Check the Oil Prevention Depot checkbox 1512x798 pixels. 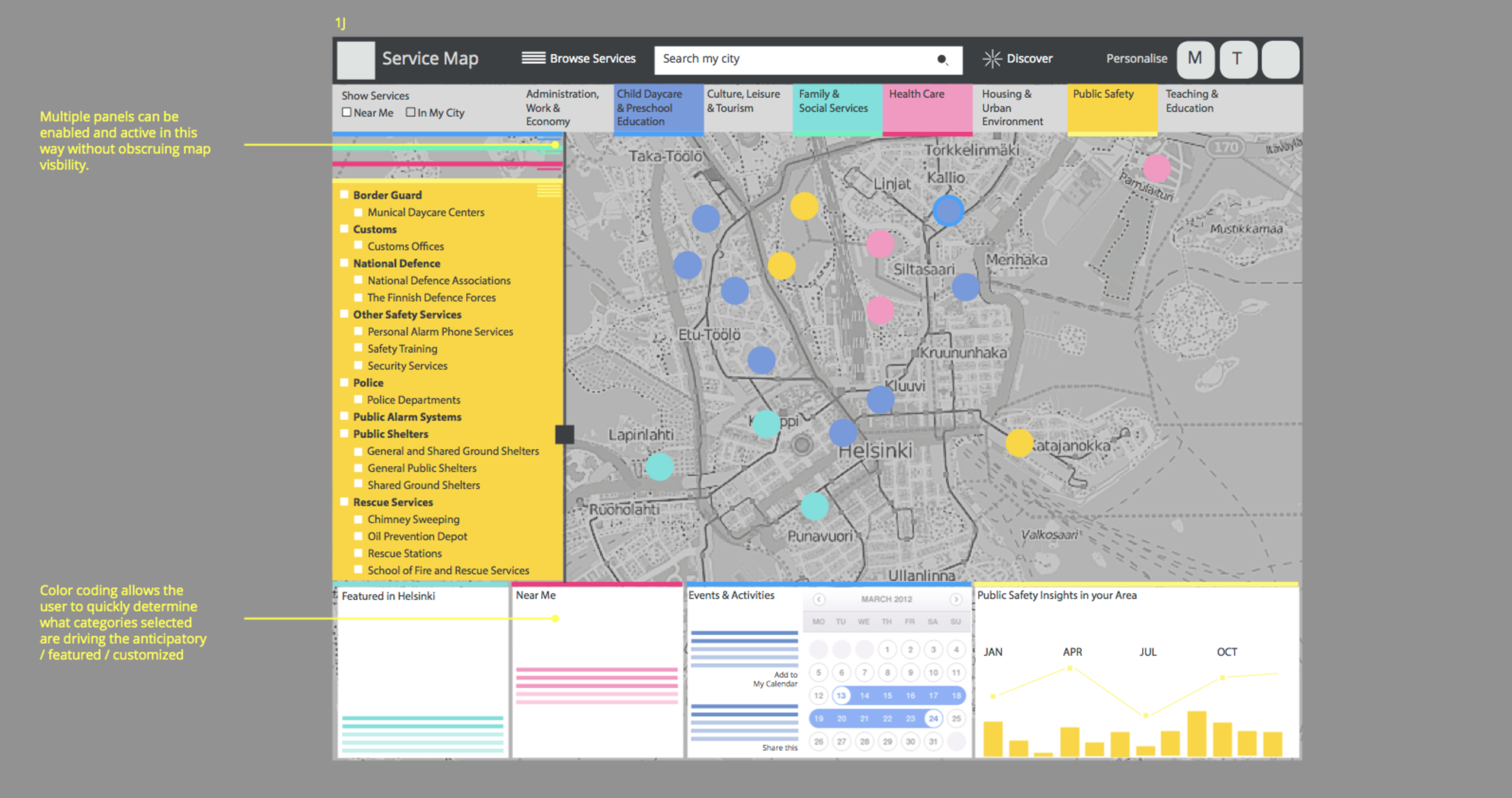click(358, 535)
